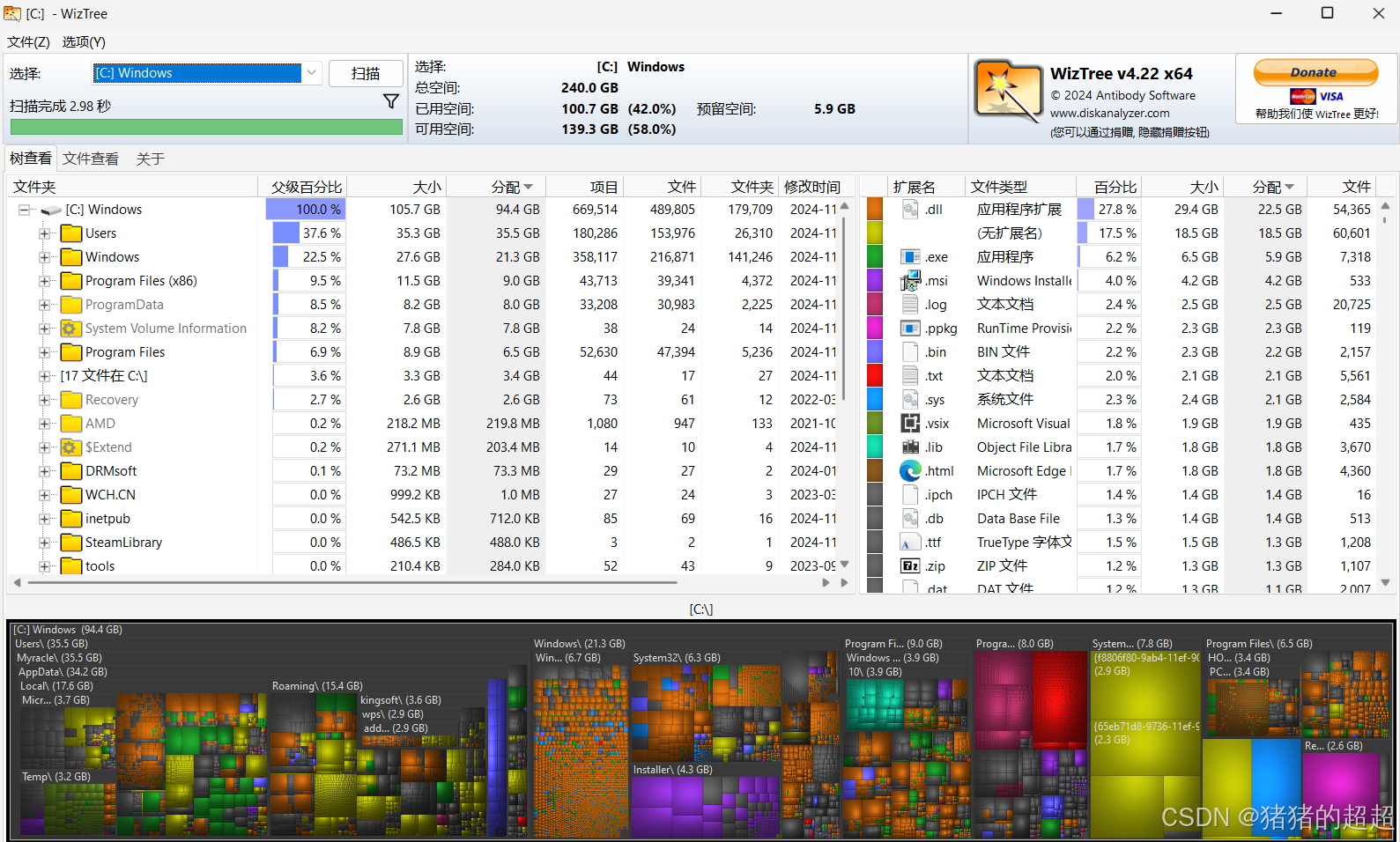Click the Program Files (x86) folder icon
Screen dimensions: 1400x842
pos(71,281)
